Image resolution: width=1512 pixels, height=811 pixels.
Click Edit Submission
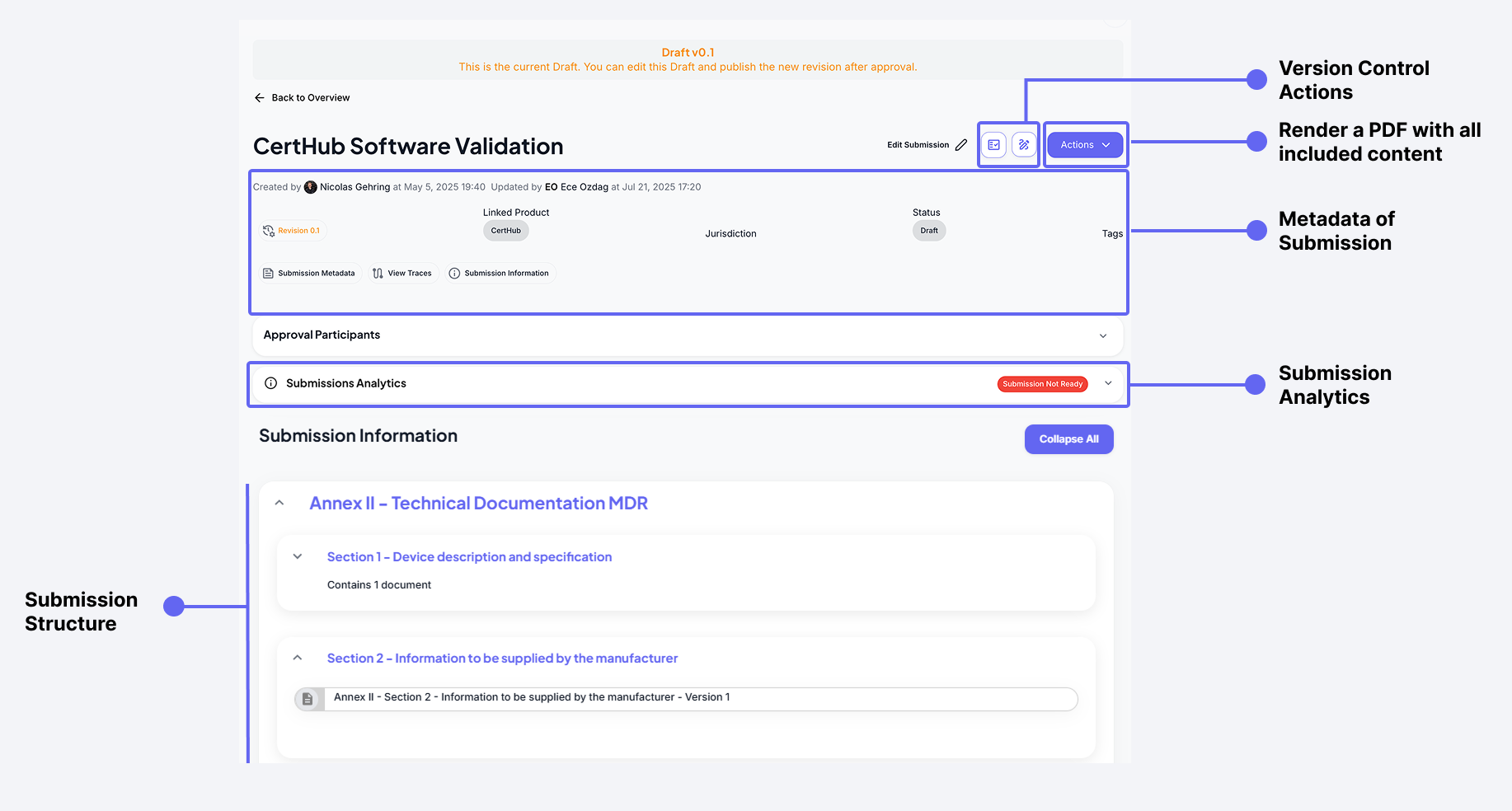[x=918, y=144]
